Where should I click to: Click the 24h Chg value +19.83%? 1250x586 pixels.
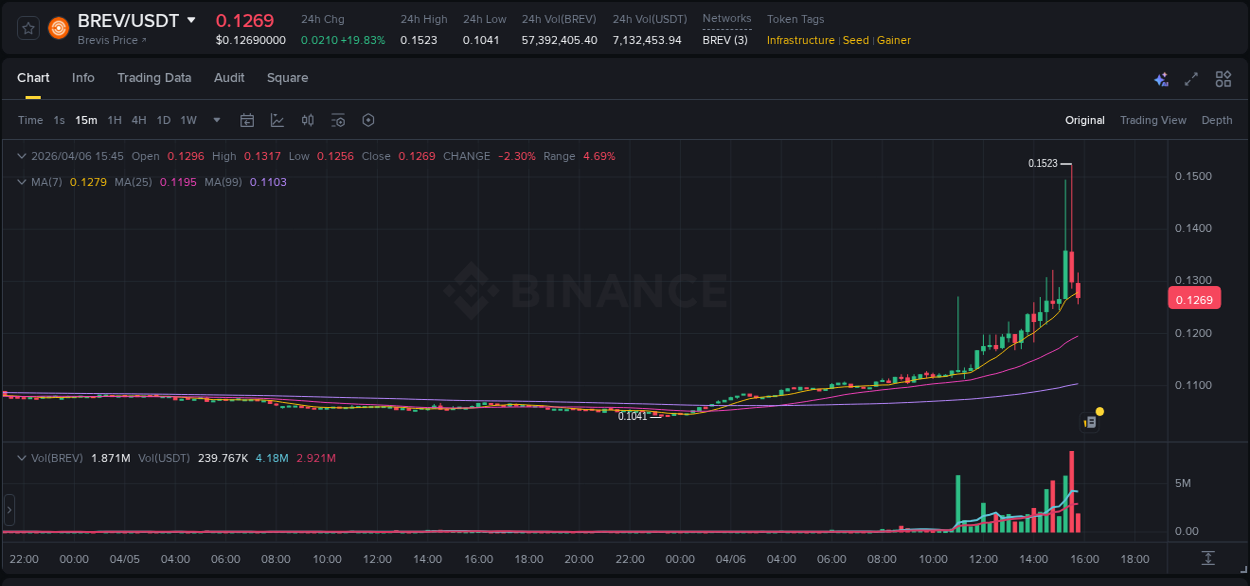(x=363, y=40)
